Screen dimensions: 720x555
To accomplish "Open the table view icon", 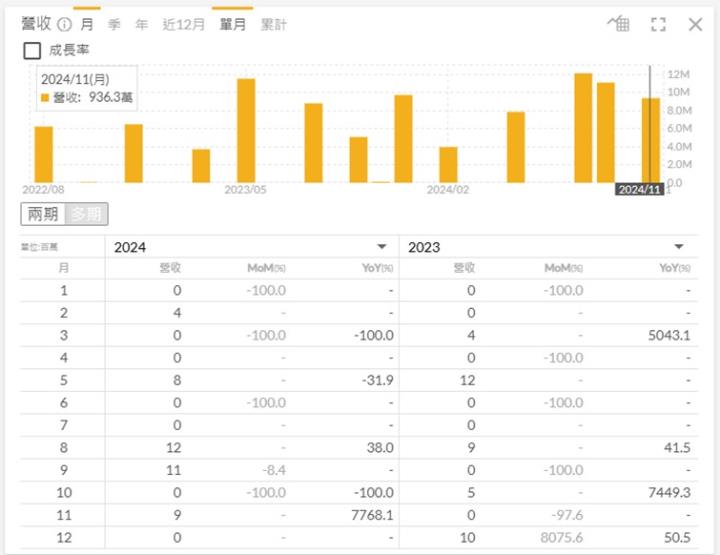I will point(619,25).
